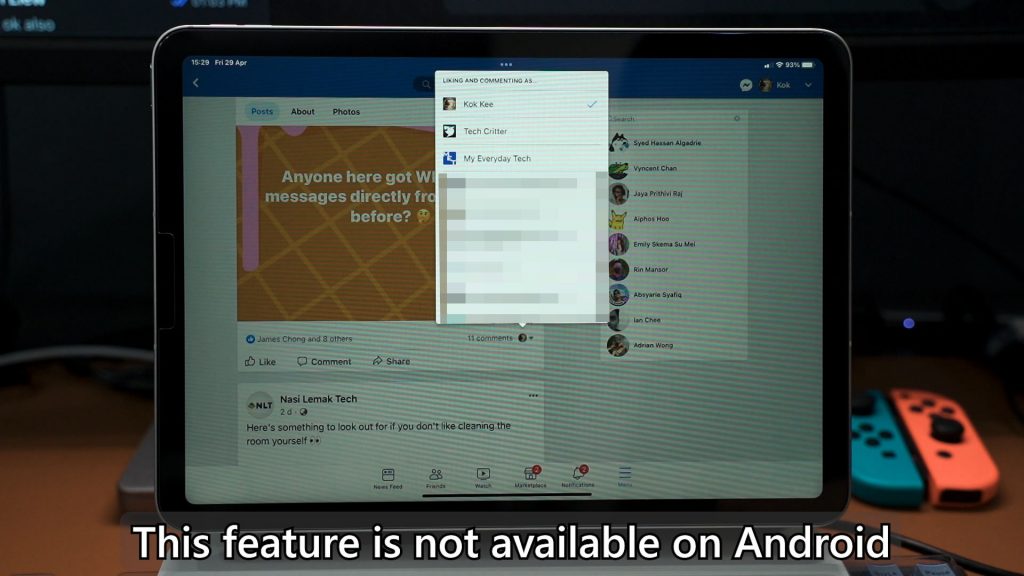Image resolution: width=1024 pixels, height=576 pixels.
Task: Open the Marketplace tab icon
Action: pos(531,473)
